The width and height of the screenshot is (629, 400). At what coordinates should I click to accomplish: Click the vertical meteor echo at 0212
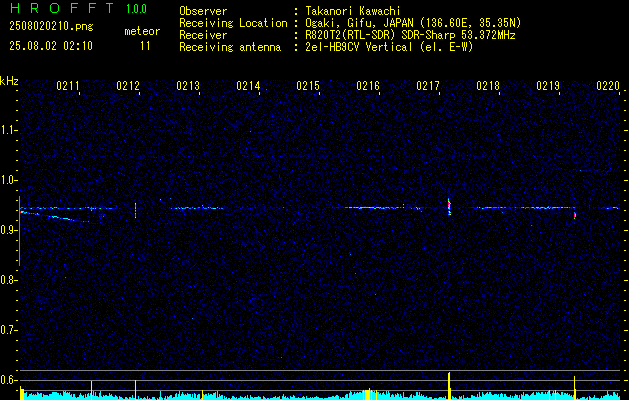136,210
